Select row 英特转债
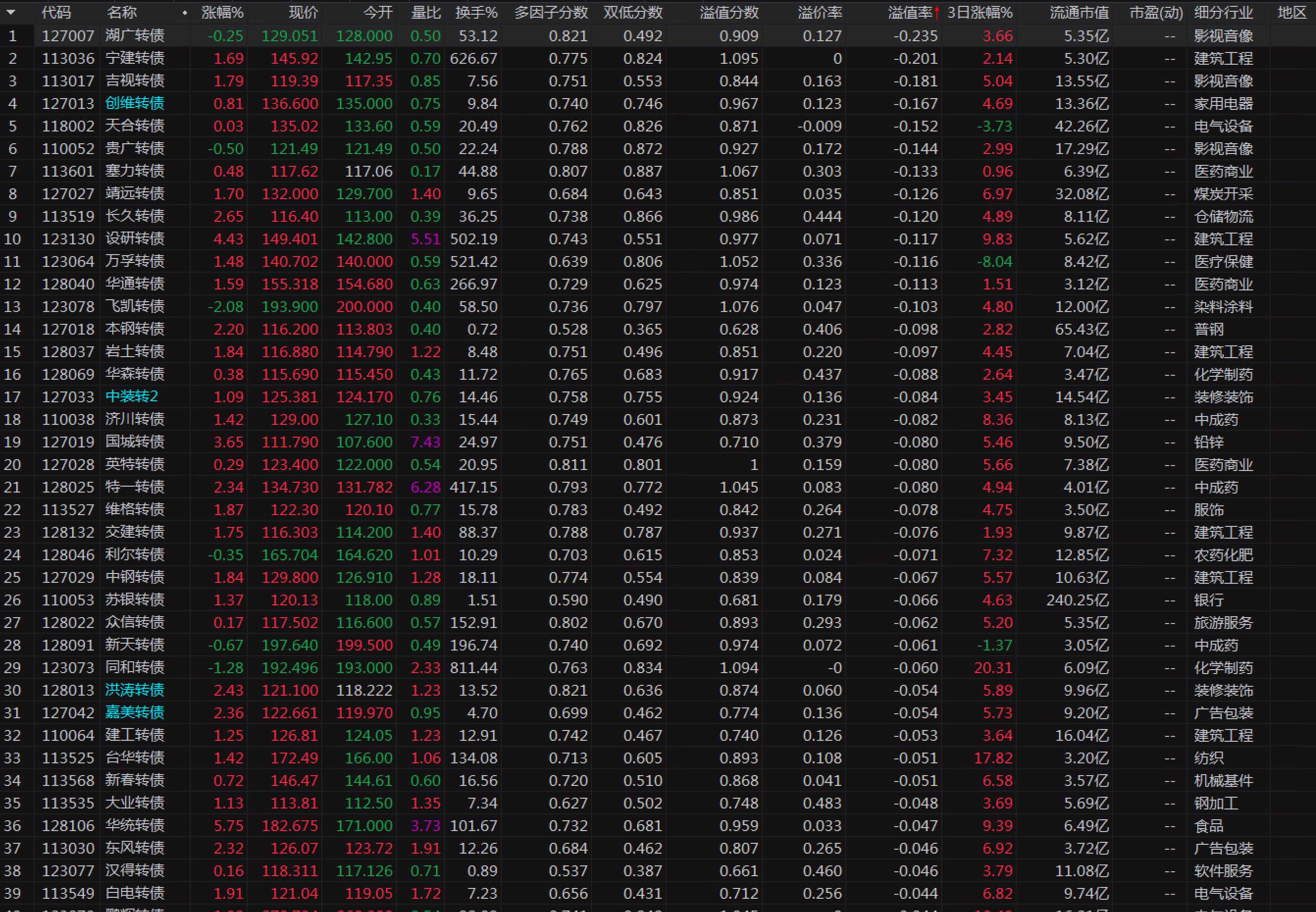 (658, 465)
